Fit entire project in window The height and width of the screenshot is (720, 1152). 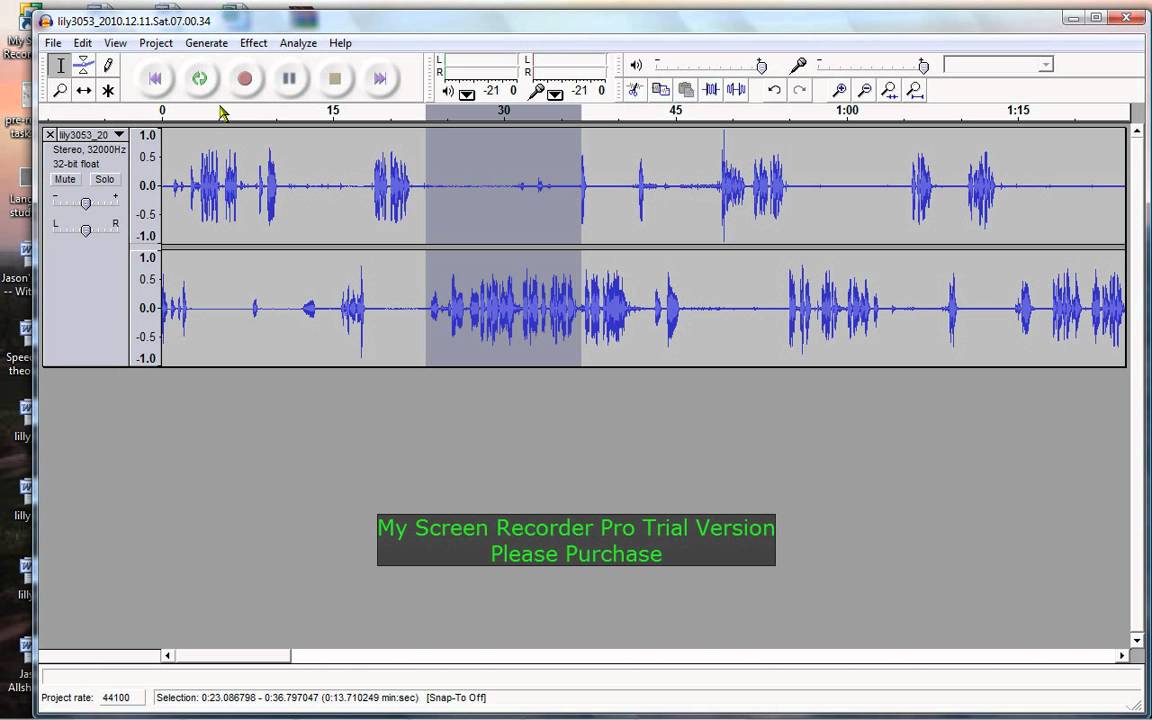(915, 90)
